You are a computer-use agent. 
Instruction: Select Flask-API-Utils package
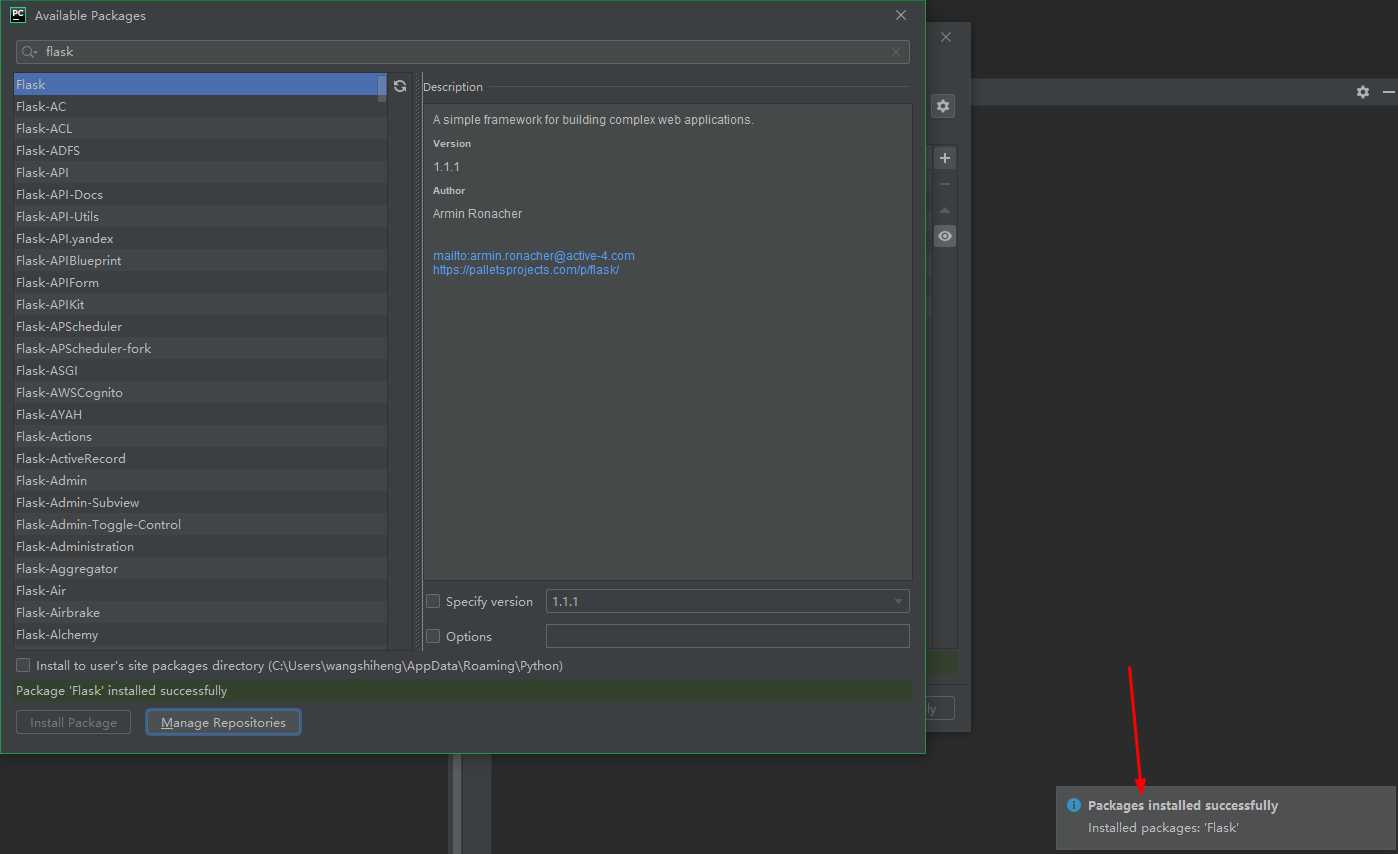[200, 217]
